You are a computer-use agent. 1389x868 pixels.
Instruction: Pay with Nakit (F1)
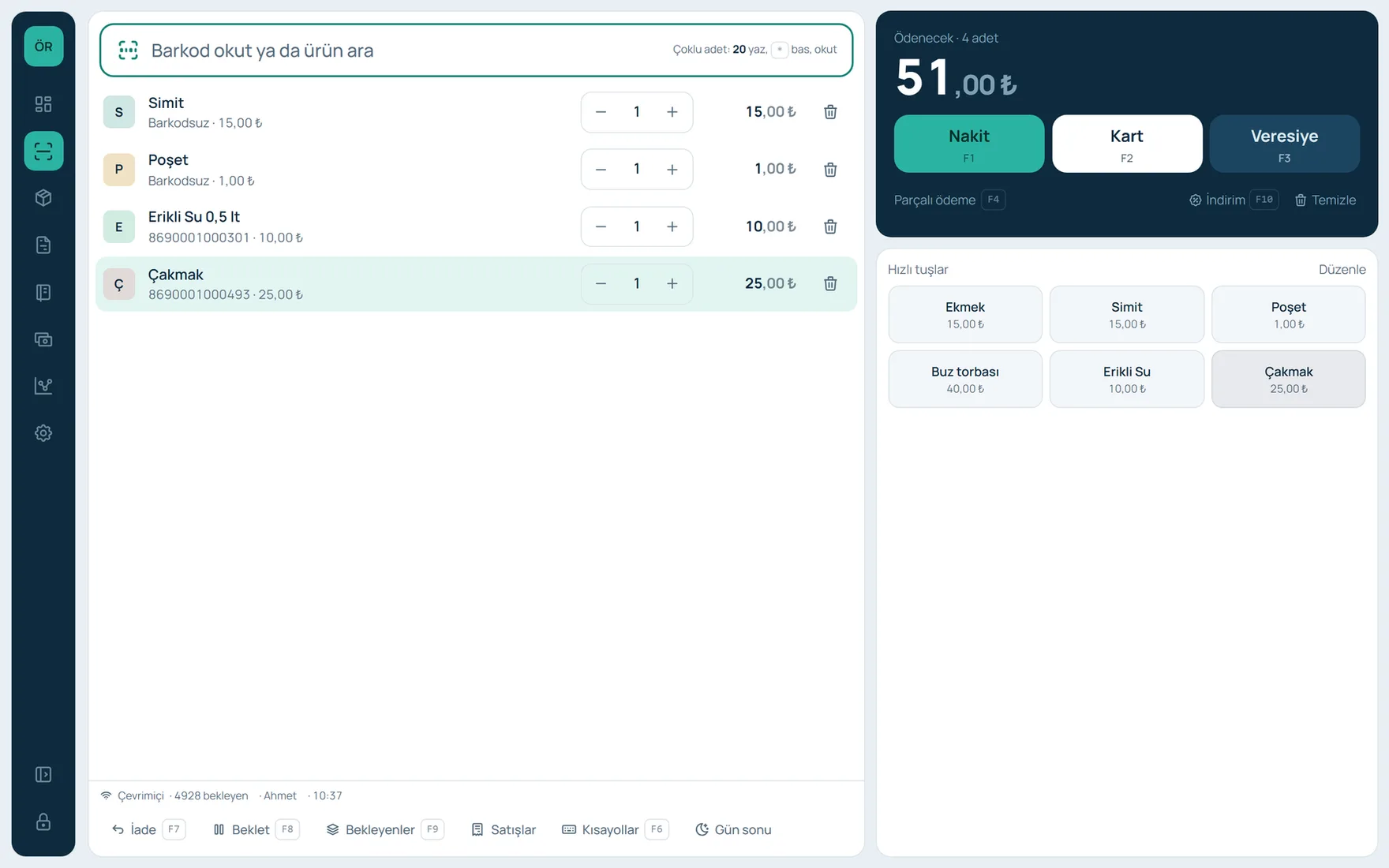(969, 144)
